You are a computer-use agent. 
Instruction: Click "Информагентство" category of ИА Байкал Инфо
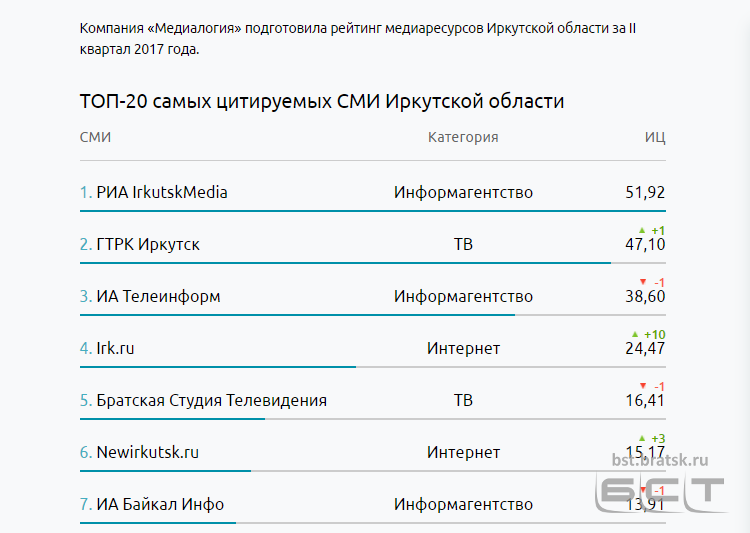[463, 504]
